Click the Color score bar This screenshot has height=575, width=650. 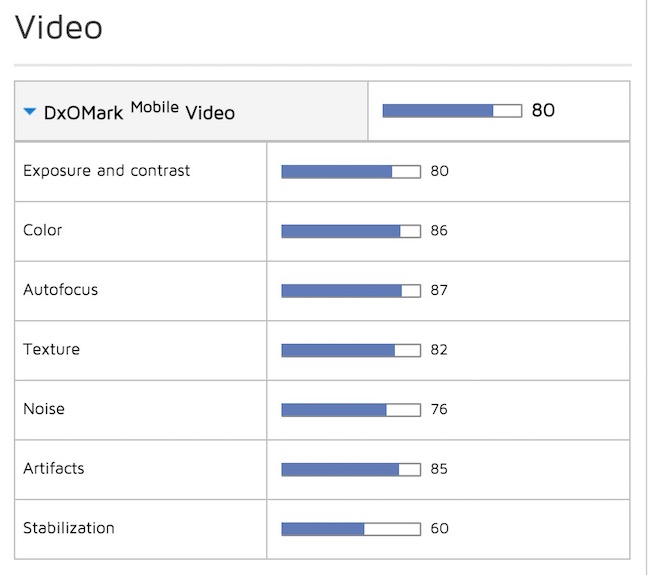[351, 231]
